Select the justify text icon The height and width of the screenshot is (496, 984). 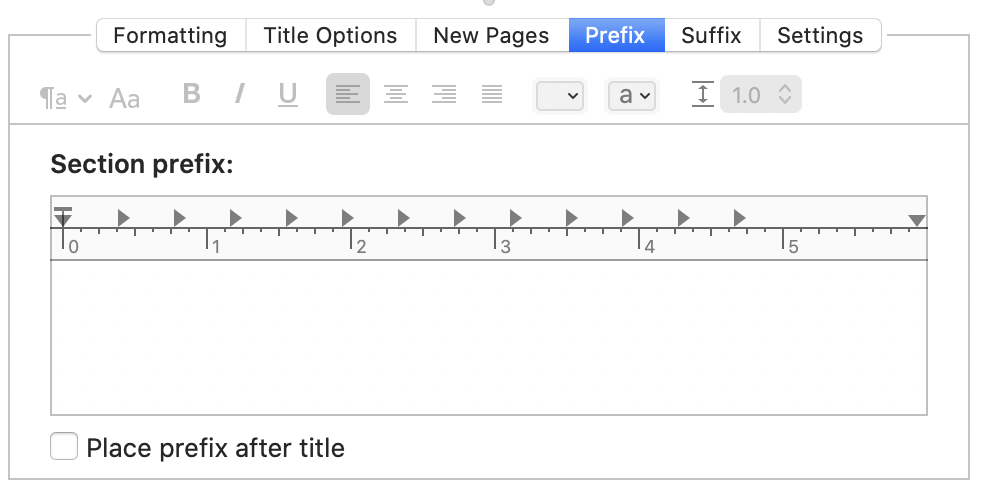[x=492, y=95]
